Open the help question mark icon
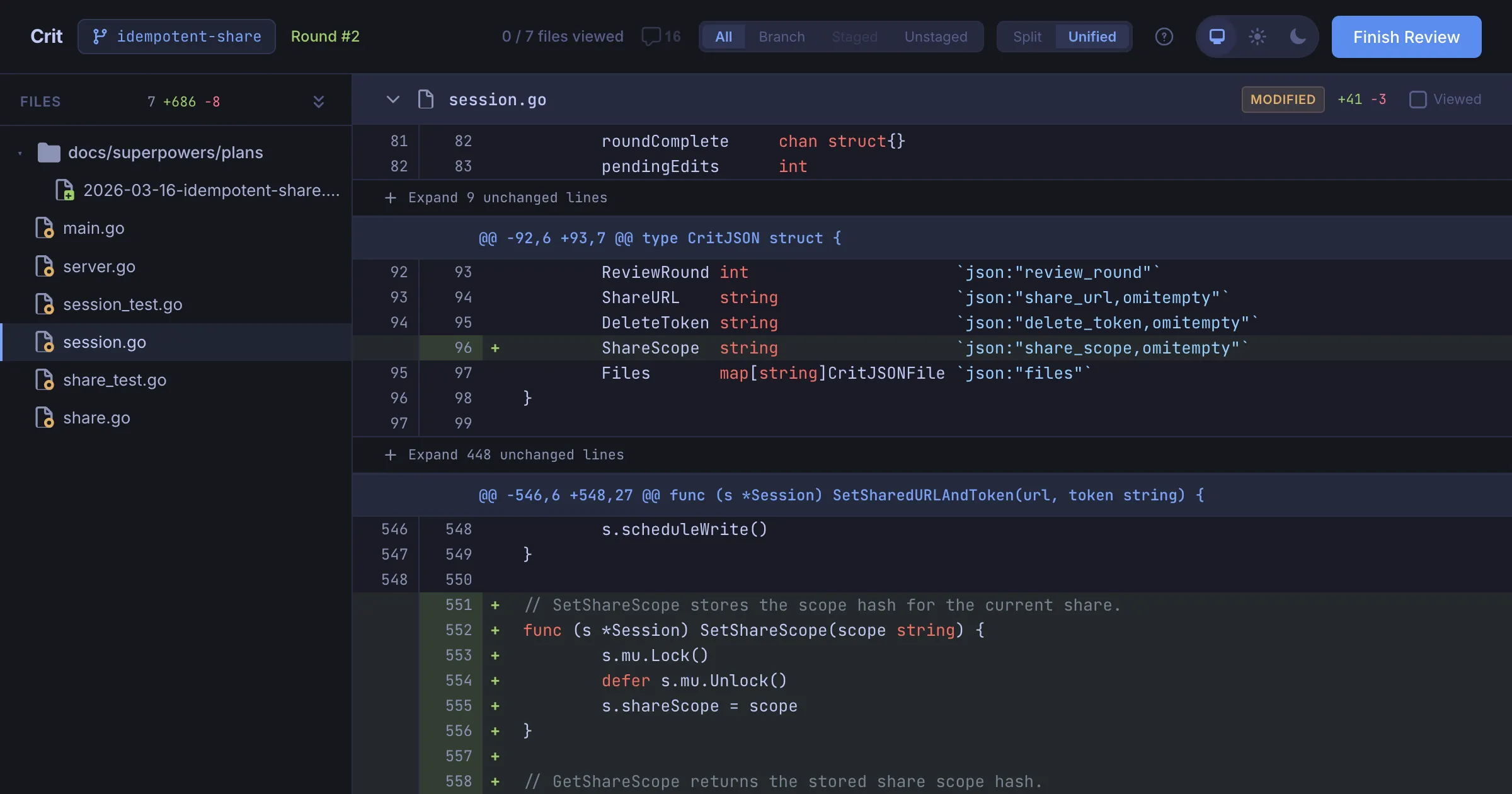Viewport: 1512px width, 794px height. (x=1164, y=37)
